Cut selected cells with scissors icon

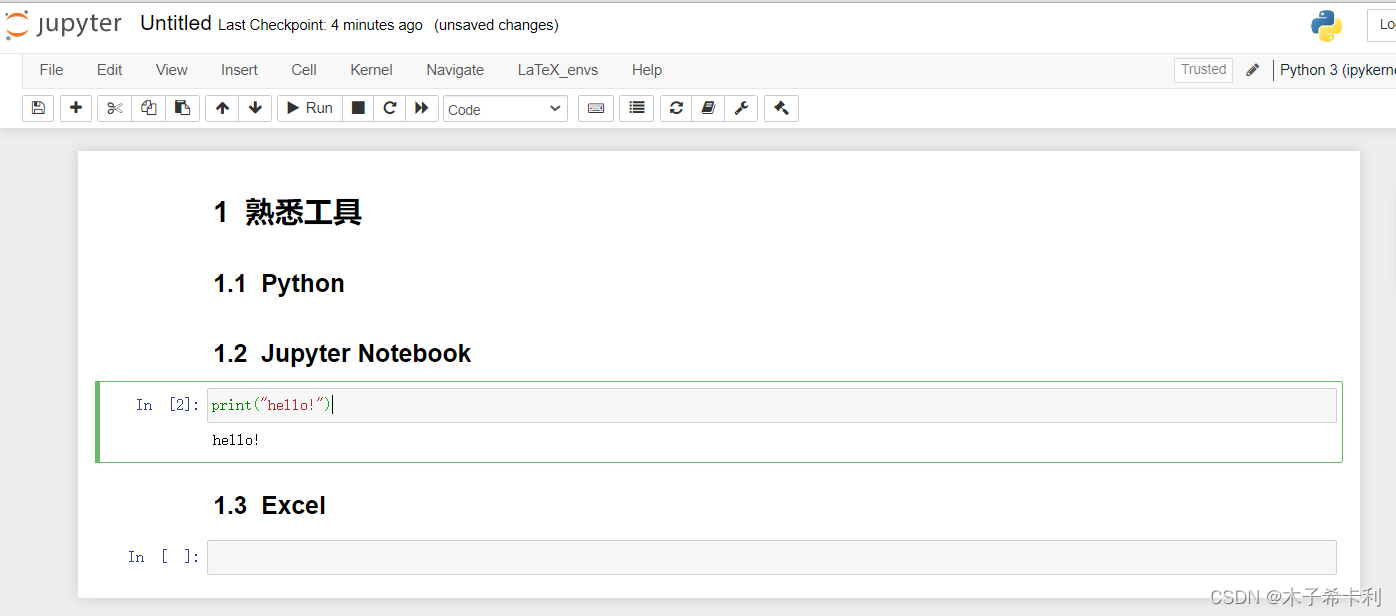pos(115,108)
